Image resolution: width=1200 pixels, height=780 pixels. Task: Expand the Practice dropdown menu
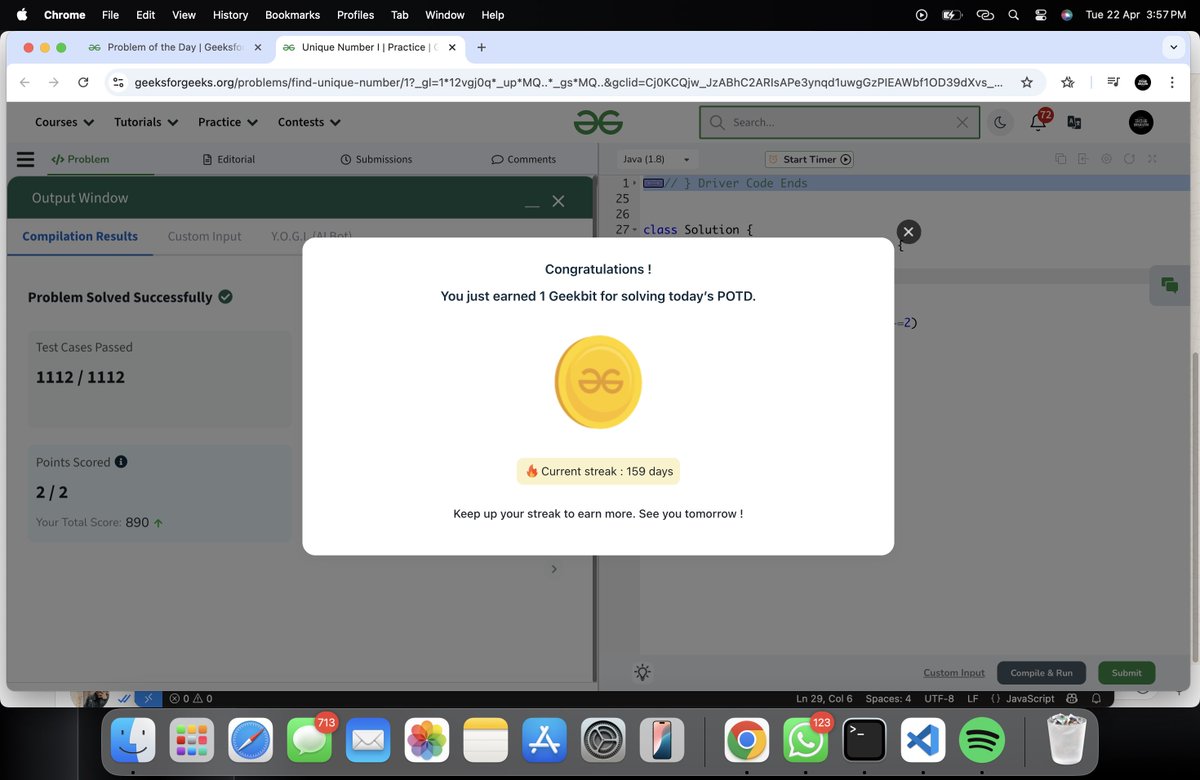pos(228,122)
